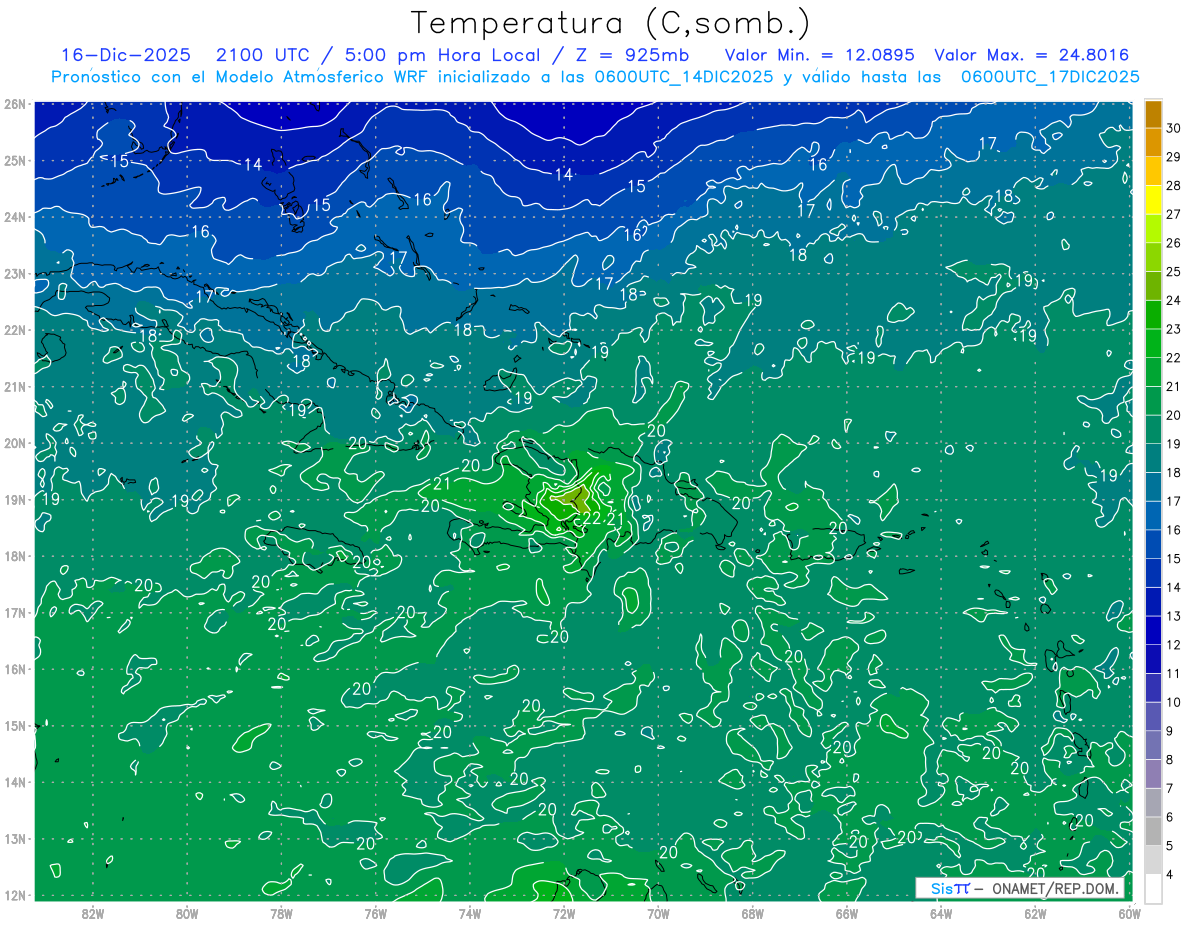Click the '80W' longitude label
Screen dimensions: 1200x927
(187, 913)
